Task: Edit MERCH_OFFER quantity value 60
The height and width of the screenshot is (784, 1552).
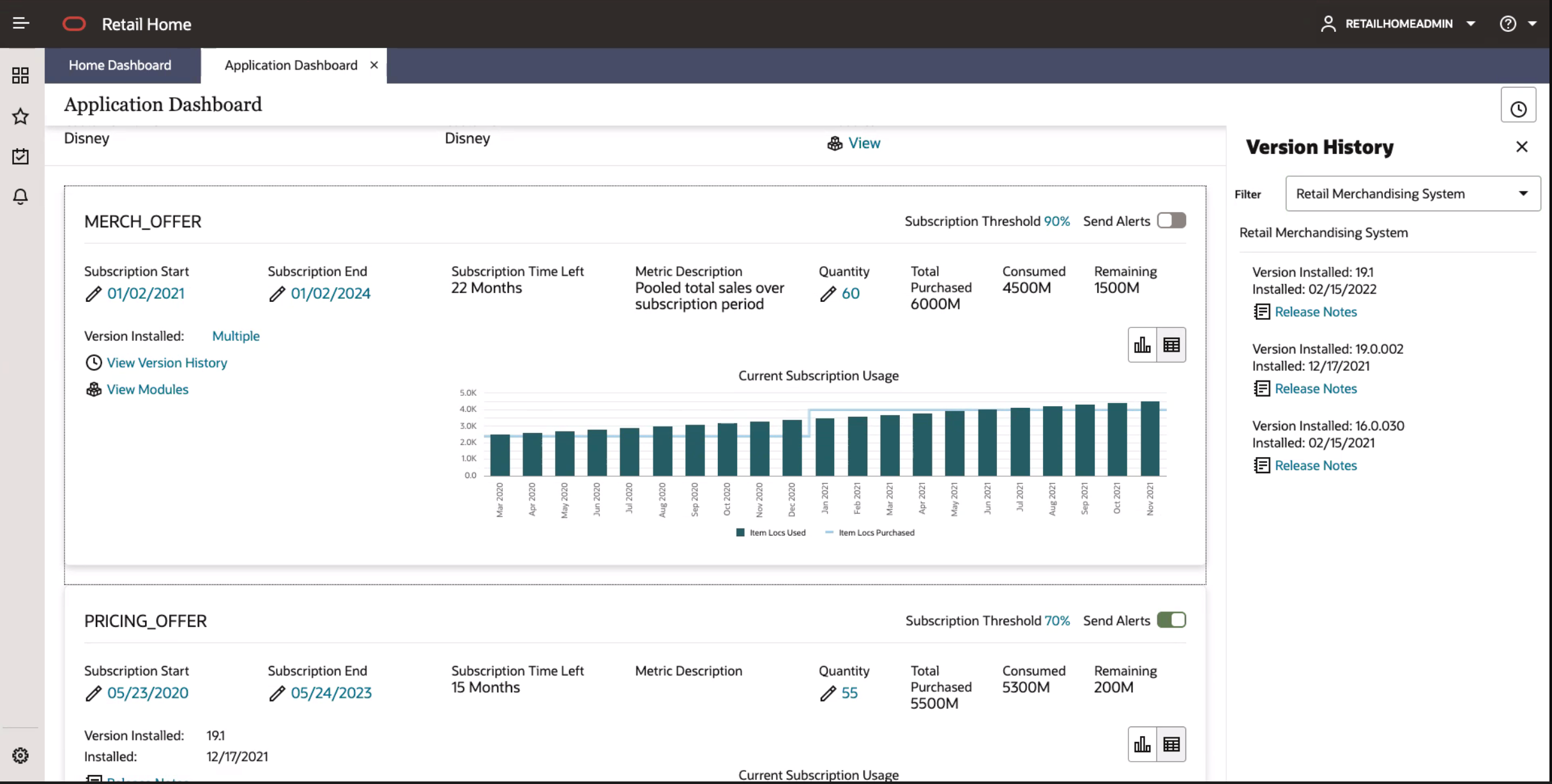Action: [x=850, y=294]
